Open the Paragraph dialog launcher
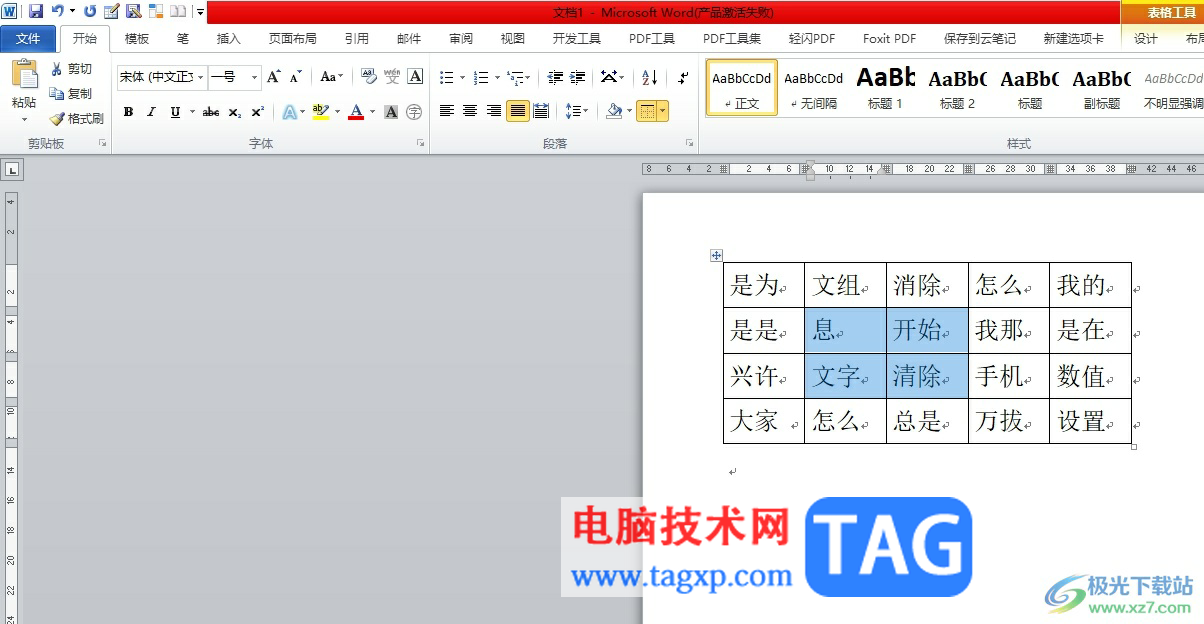1204x624 pixels. click(690, 144)
